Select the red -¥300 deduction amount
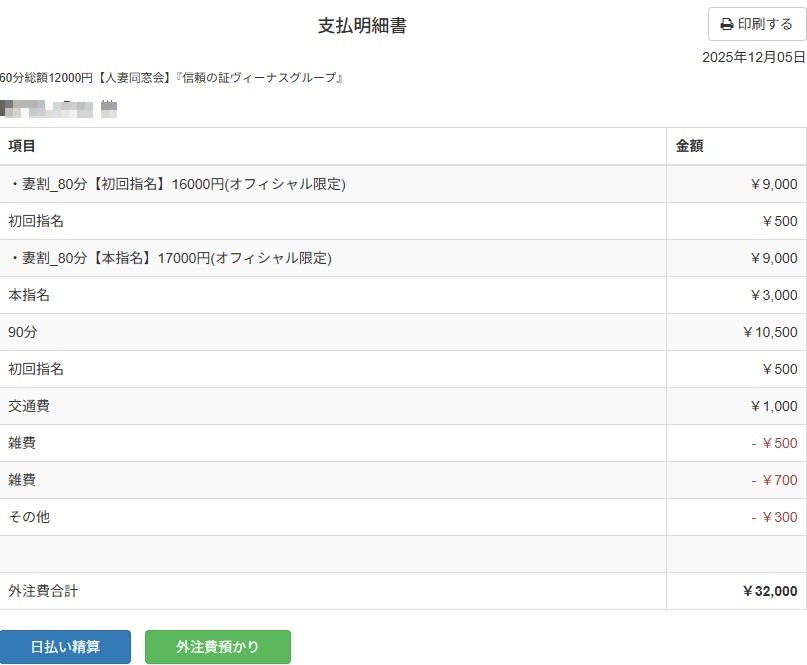This screenshot has width=807, height=665. coord(774,517)
